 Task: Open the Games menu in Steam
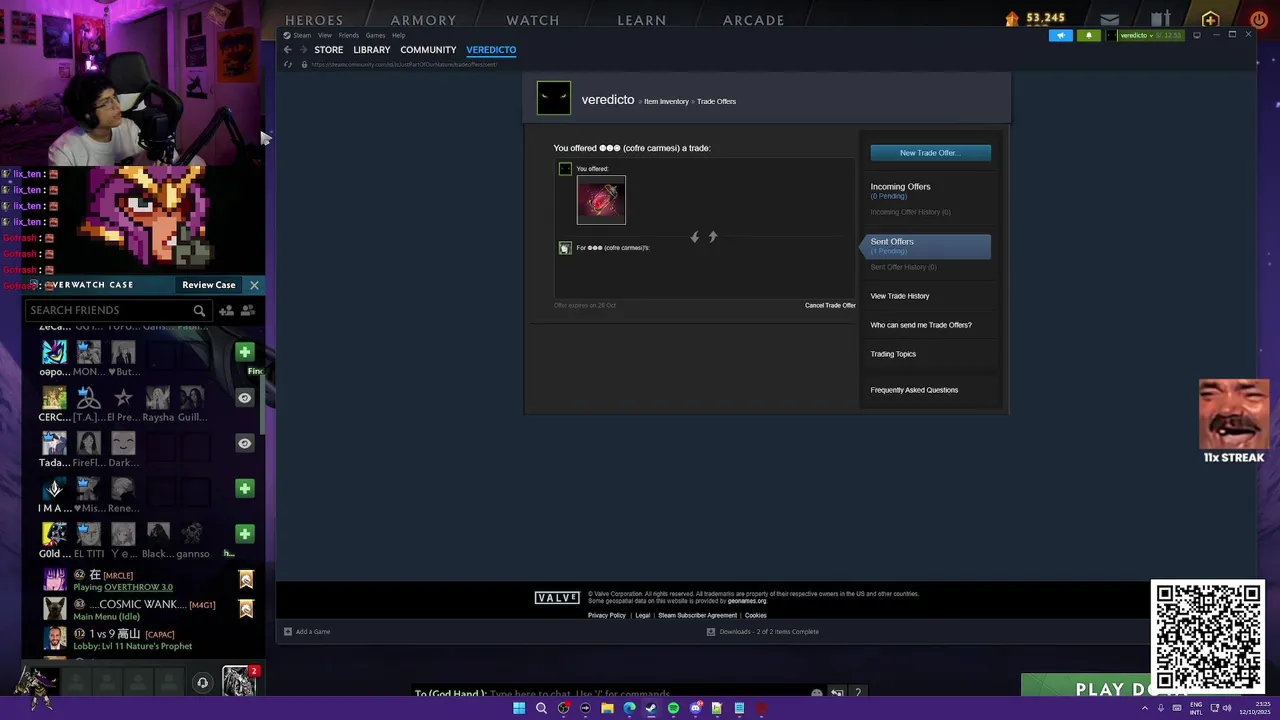[375, 35]
